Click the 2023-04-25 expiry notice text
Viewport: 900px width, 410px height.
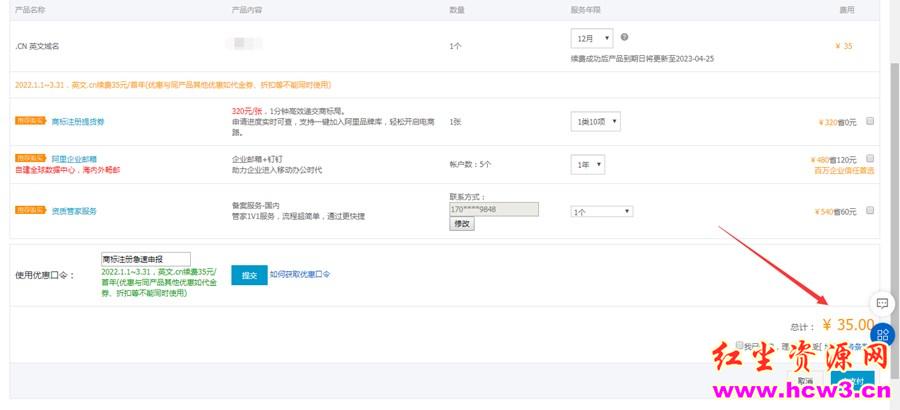click(642, 59)
